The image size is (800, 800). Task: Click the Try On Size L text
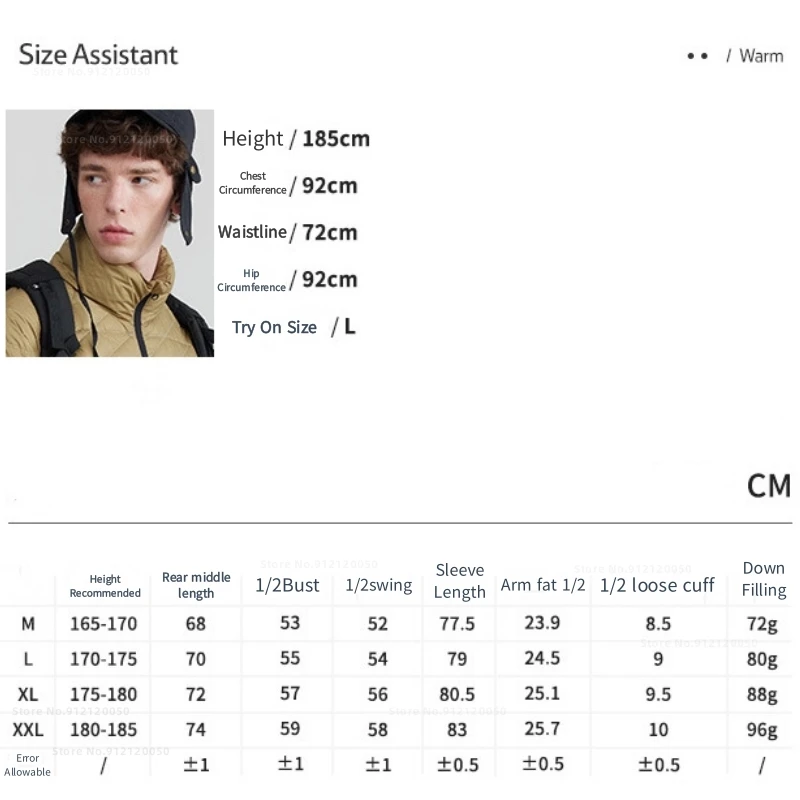[293, 326]
